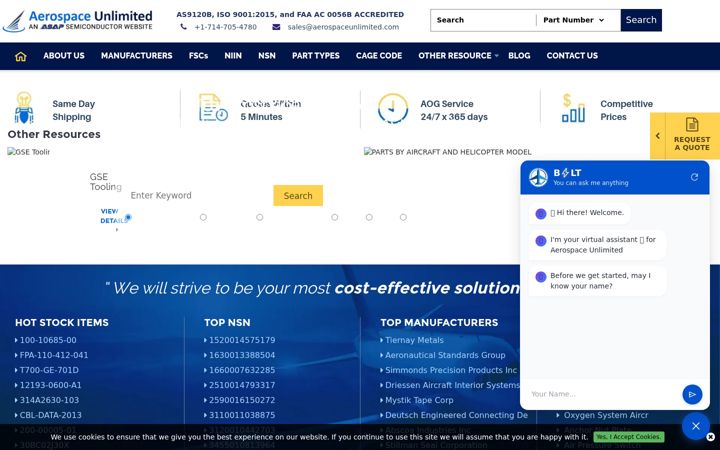The image size is (720, 450).
Task: Select the fourth carousel radio dot
Action: pyautogui.click(x=335, y=217)
